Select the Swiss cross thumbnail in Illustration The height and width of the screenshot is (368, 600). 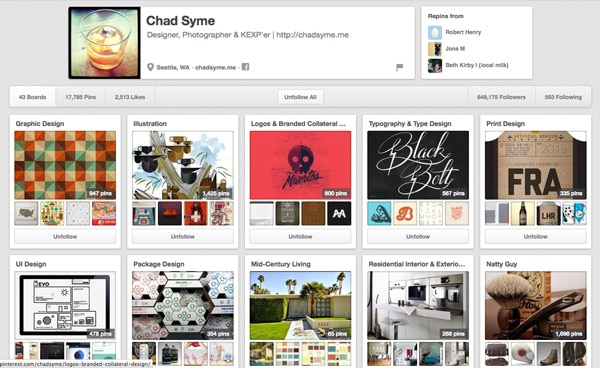[196, 213]
